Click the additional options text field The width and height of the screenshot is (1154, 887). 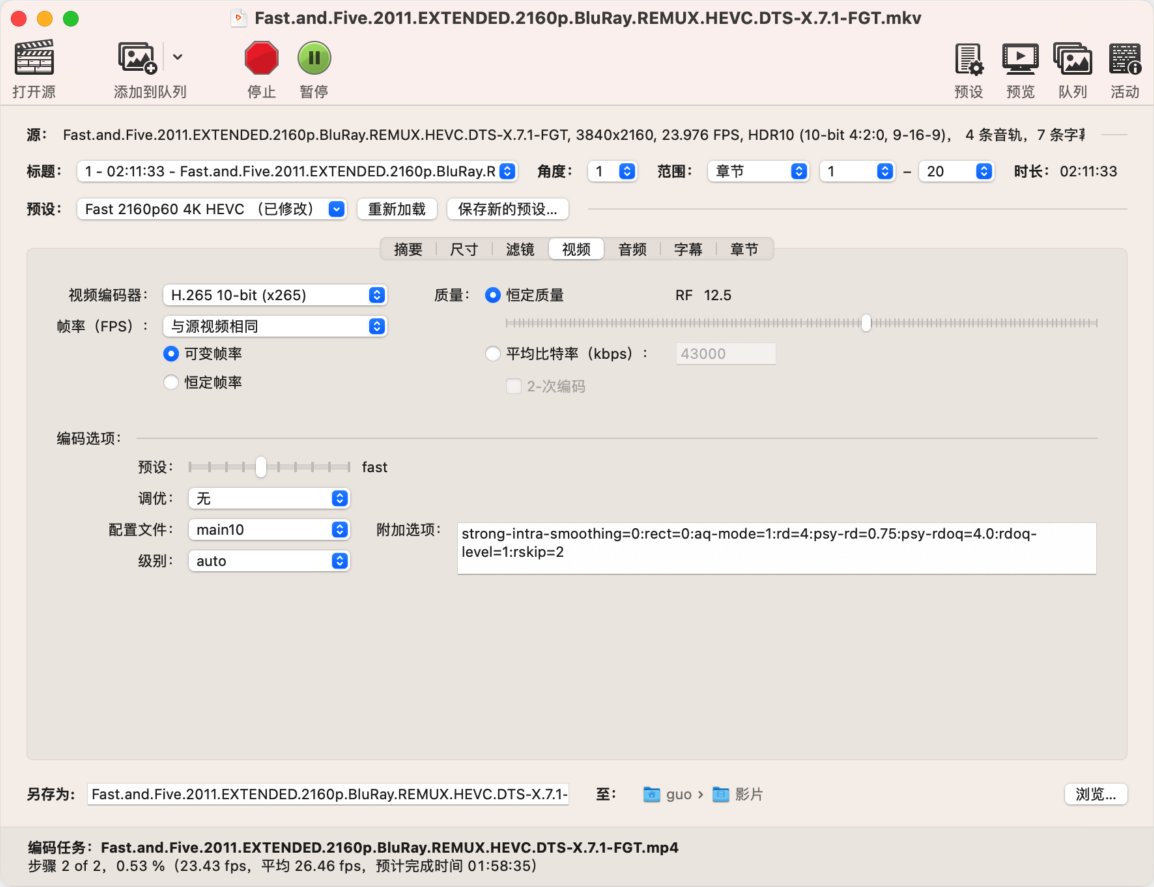click(x=776, y=548)
